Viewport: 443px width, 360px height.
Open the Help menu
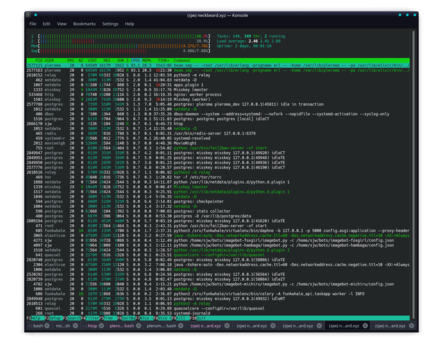coord(129,24)
